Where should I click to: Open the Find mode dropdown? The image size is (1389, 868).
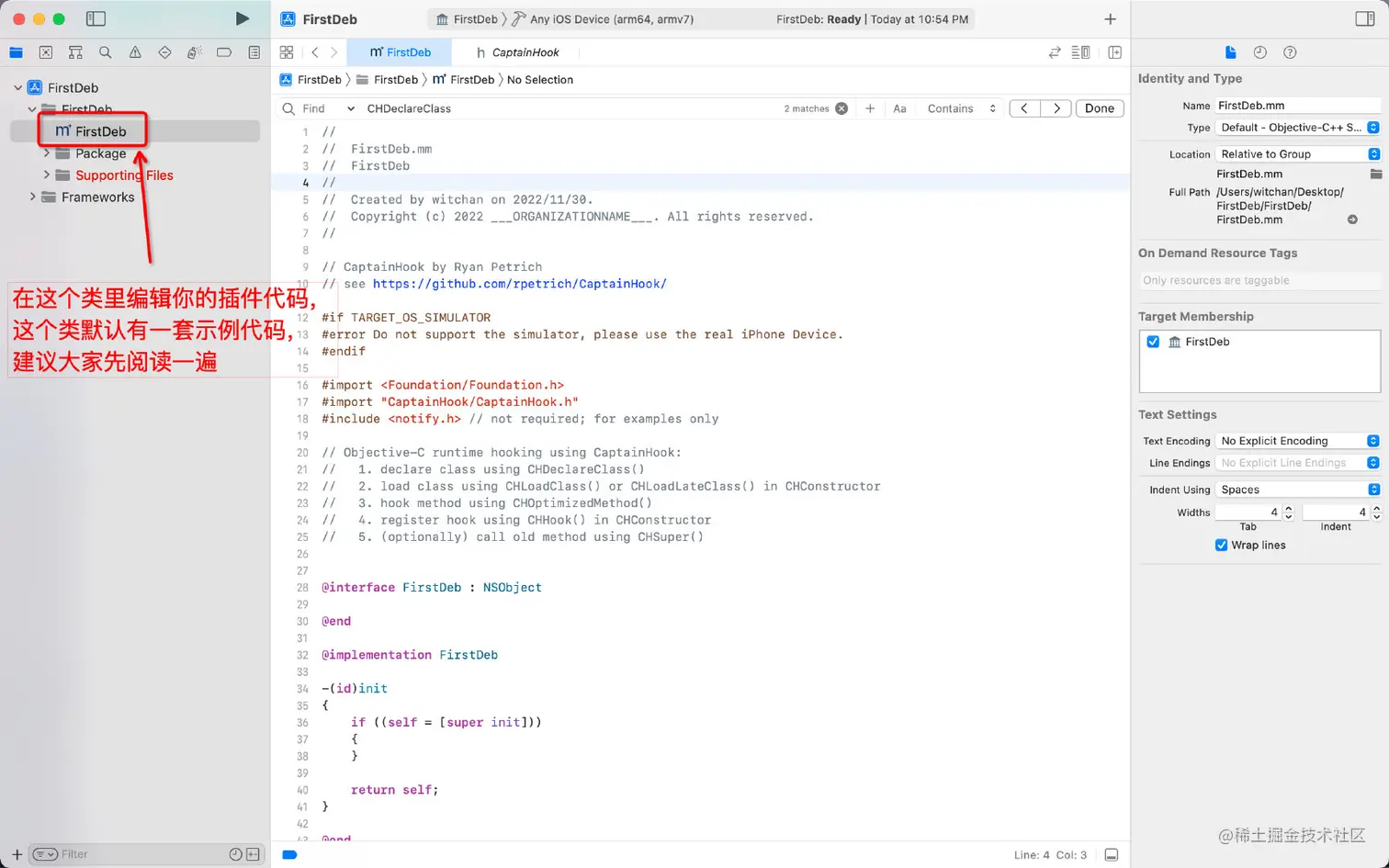[x=328, y=108]
